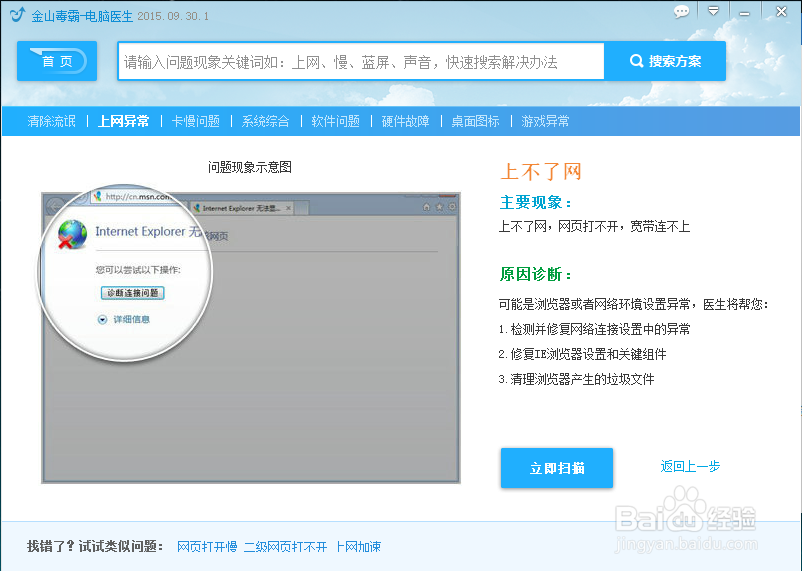Viewport: 802px width, 571px height.
Task: Switch to 软件问题 tab
Action: 336,121
